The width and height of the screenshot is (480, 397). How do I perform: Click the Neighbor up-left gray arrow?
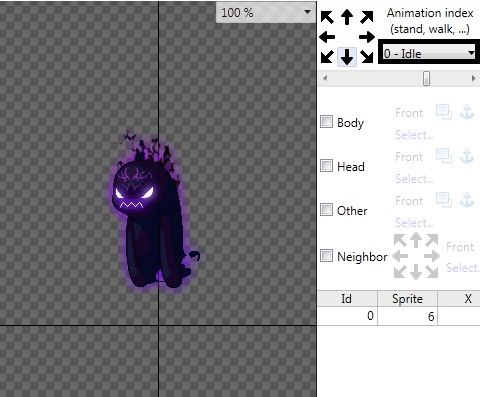[x=400, y=240]
